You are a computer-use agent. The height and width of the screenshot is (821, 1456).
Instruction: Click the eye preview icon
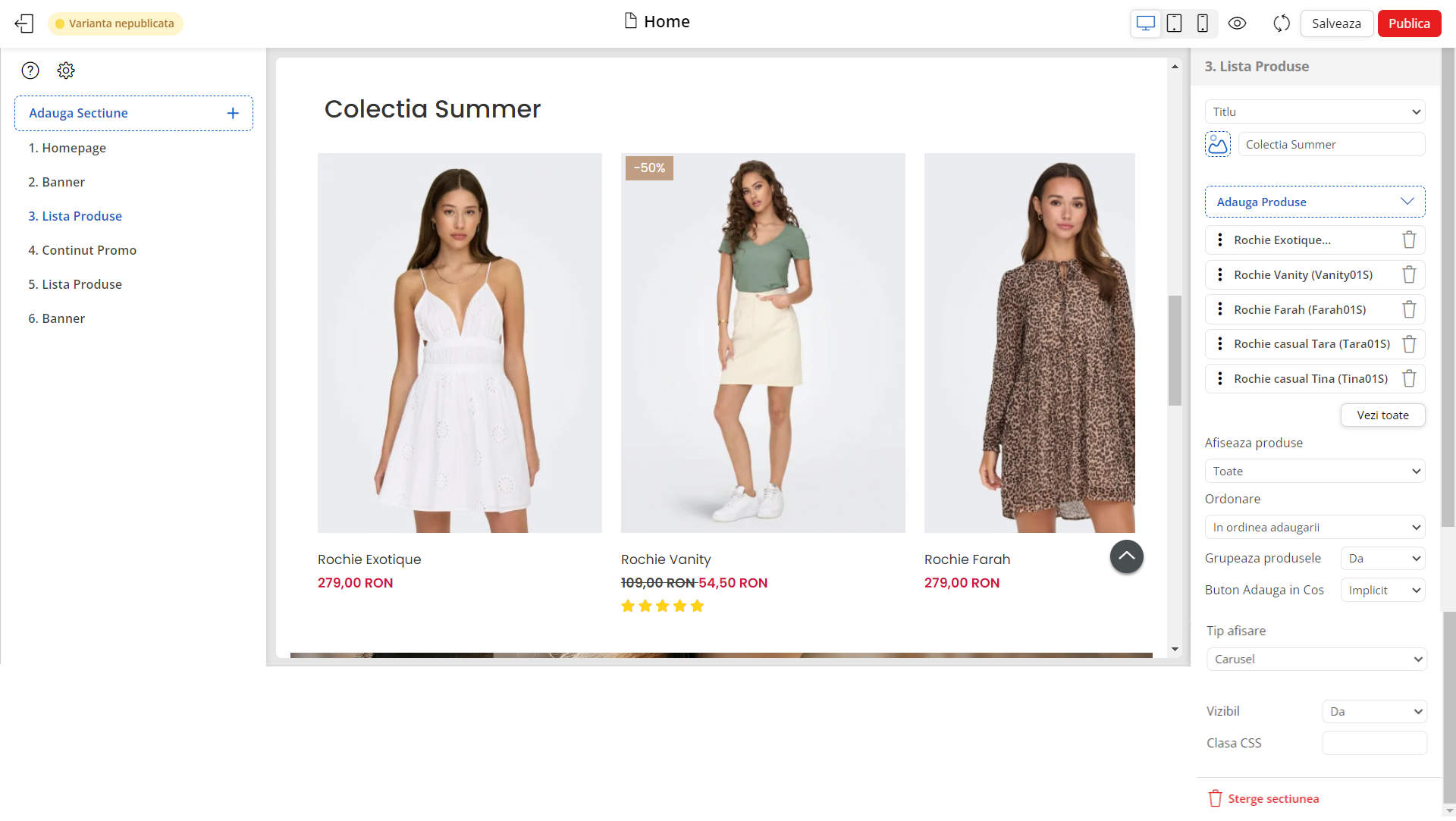coord(1237,24)
